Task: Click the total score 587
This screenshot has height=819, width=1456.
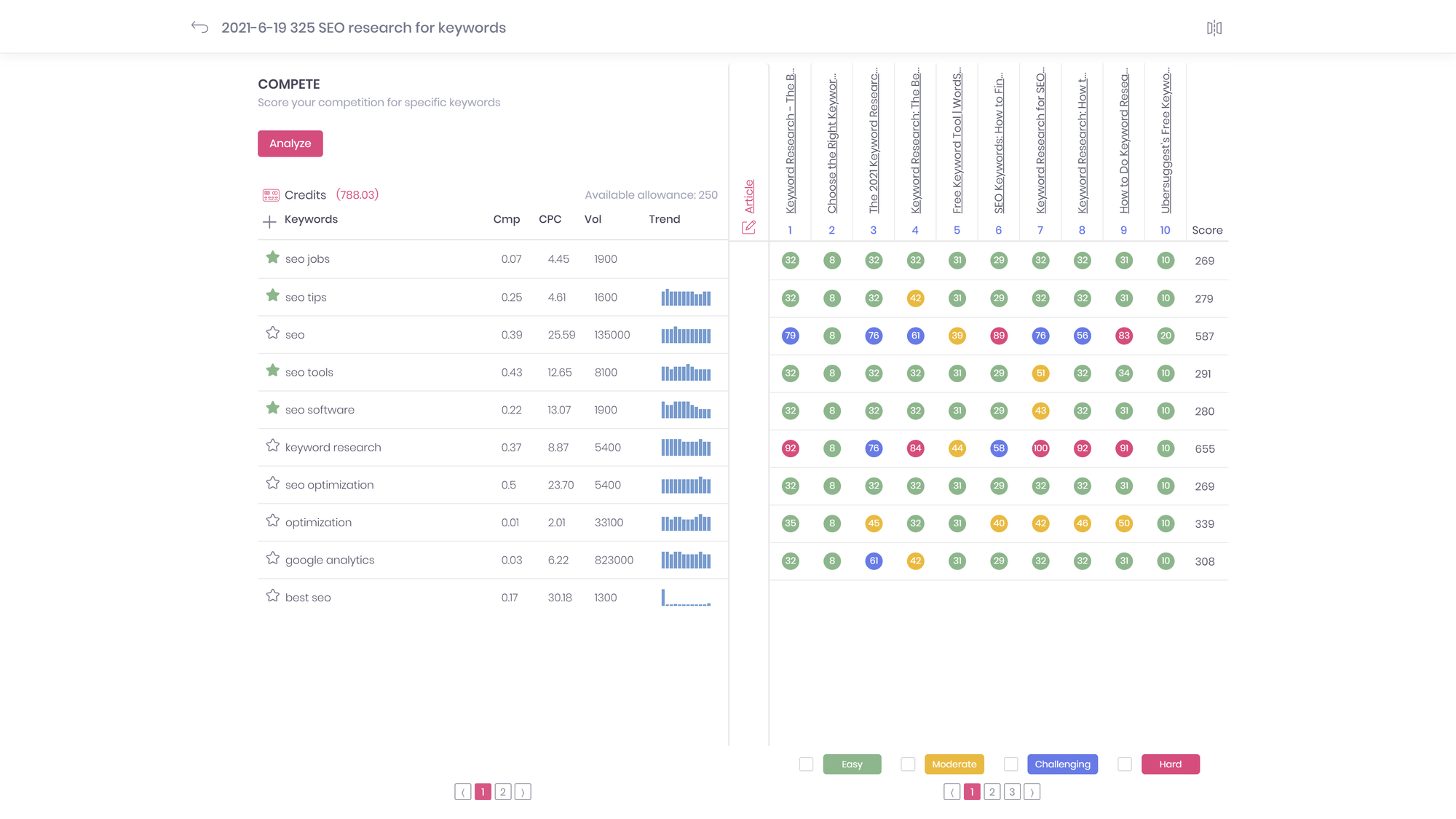Action: coord(1205,336)
